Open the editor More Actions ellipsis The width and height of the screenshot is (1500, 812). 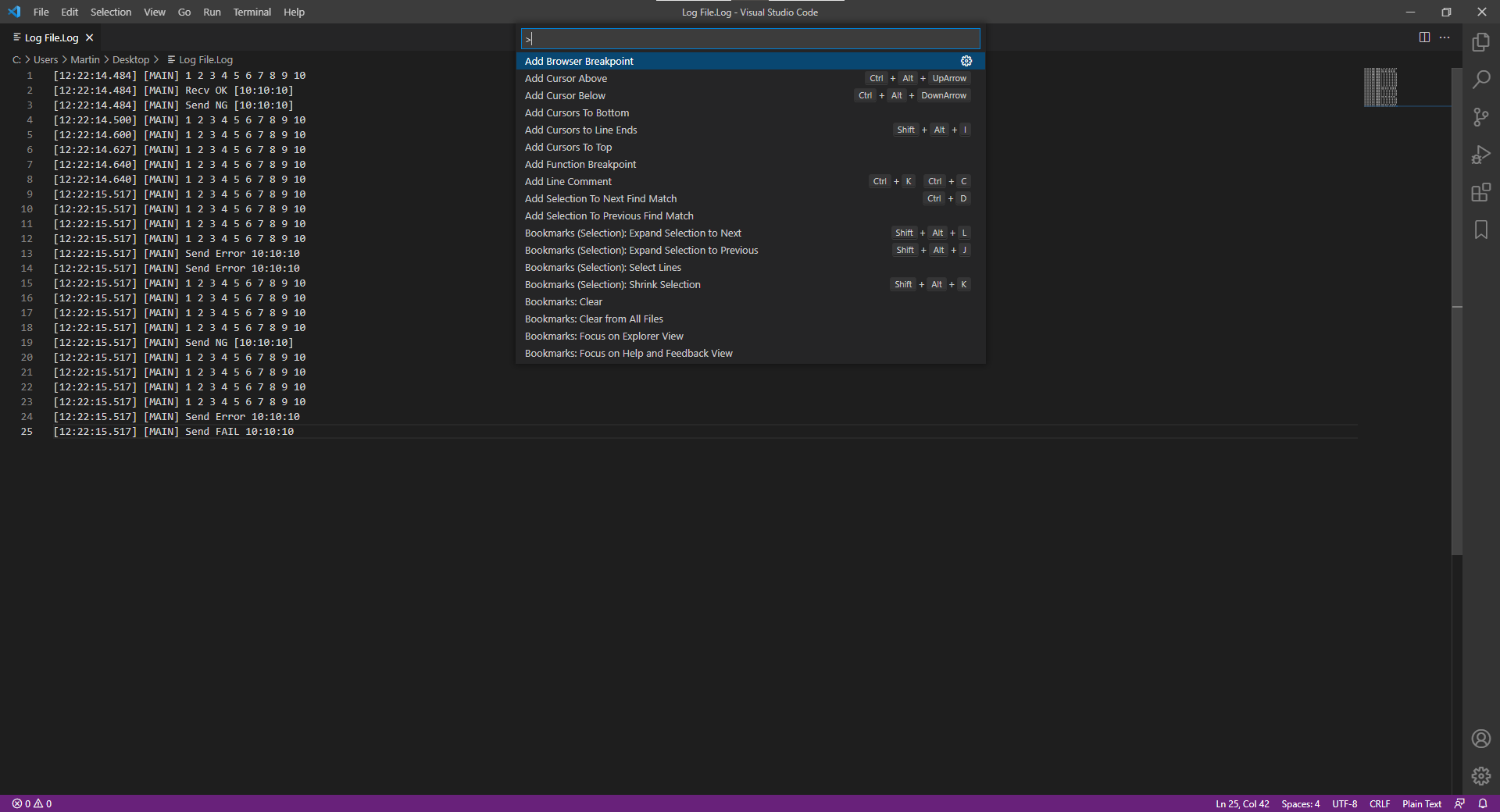[1445, 37]
